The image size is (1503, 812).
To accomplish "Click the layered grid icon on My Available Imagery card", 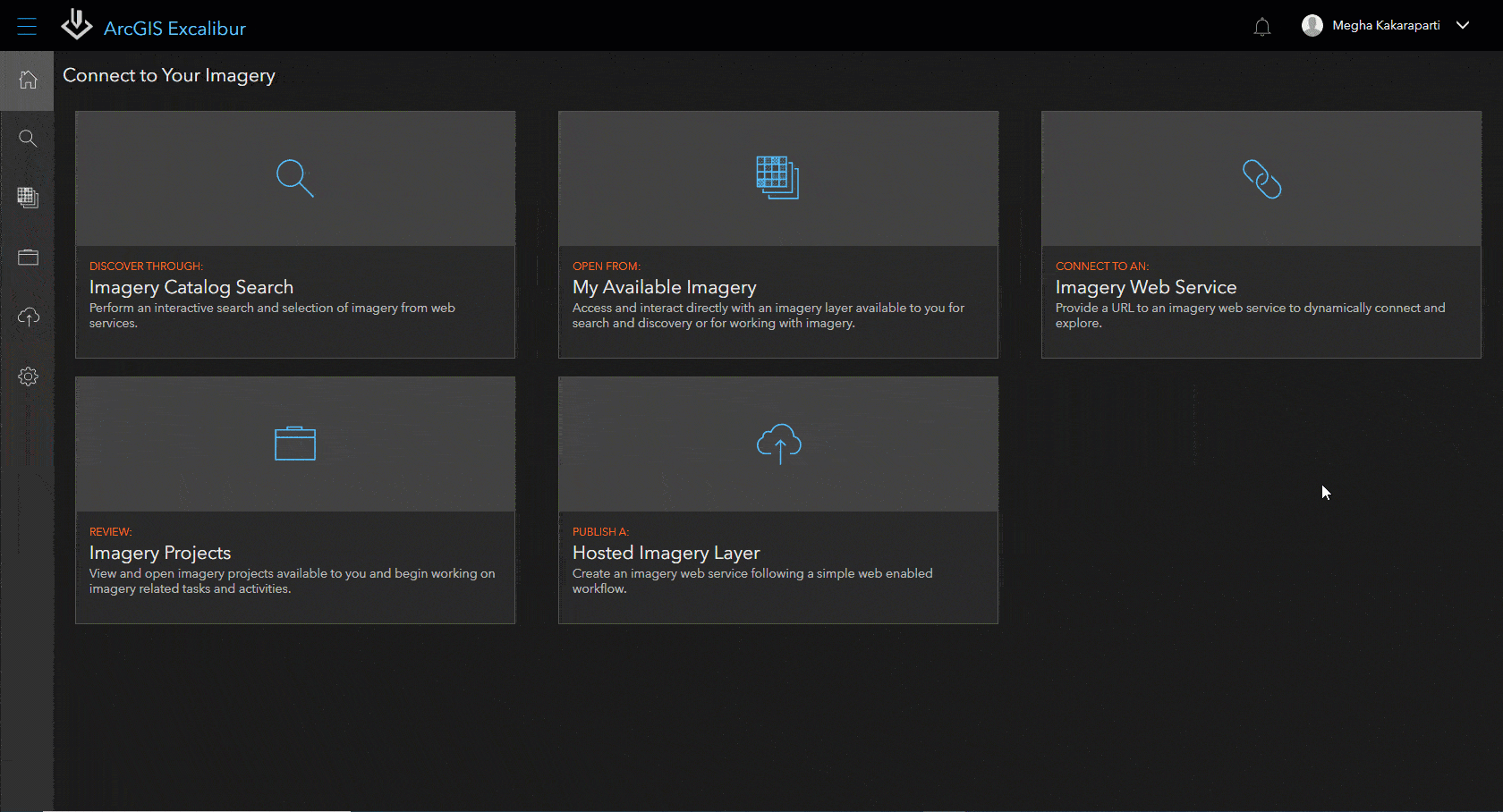I will [x=777, y=177].
